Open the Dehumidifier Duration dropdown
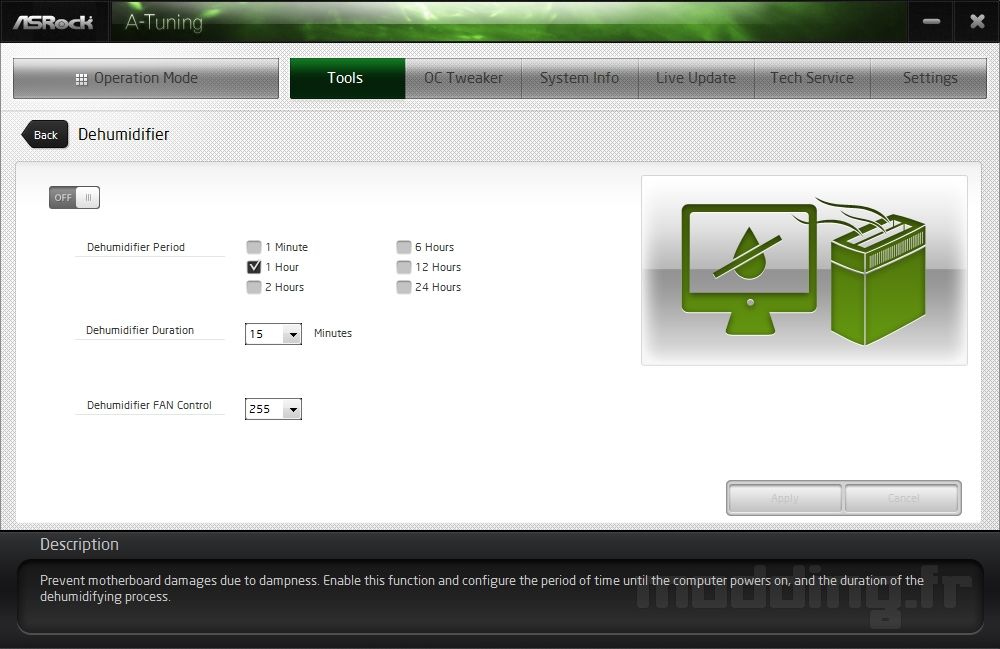 273,333
